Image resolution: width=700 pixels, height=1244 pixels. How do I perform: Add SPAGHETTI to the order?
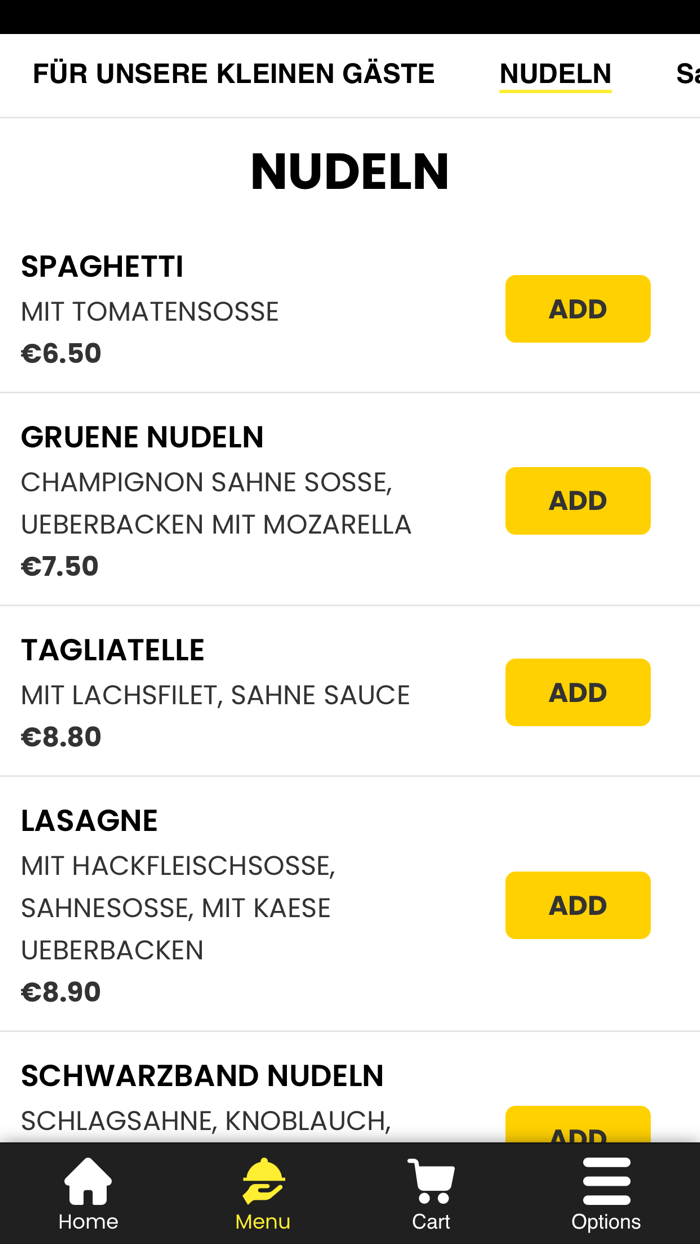[x=578, y=308]
